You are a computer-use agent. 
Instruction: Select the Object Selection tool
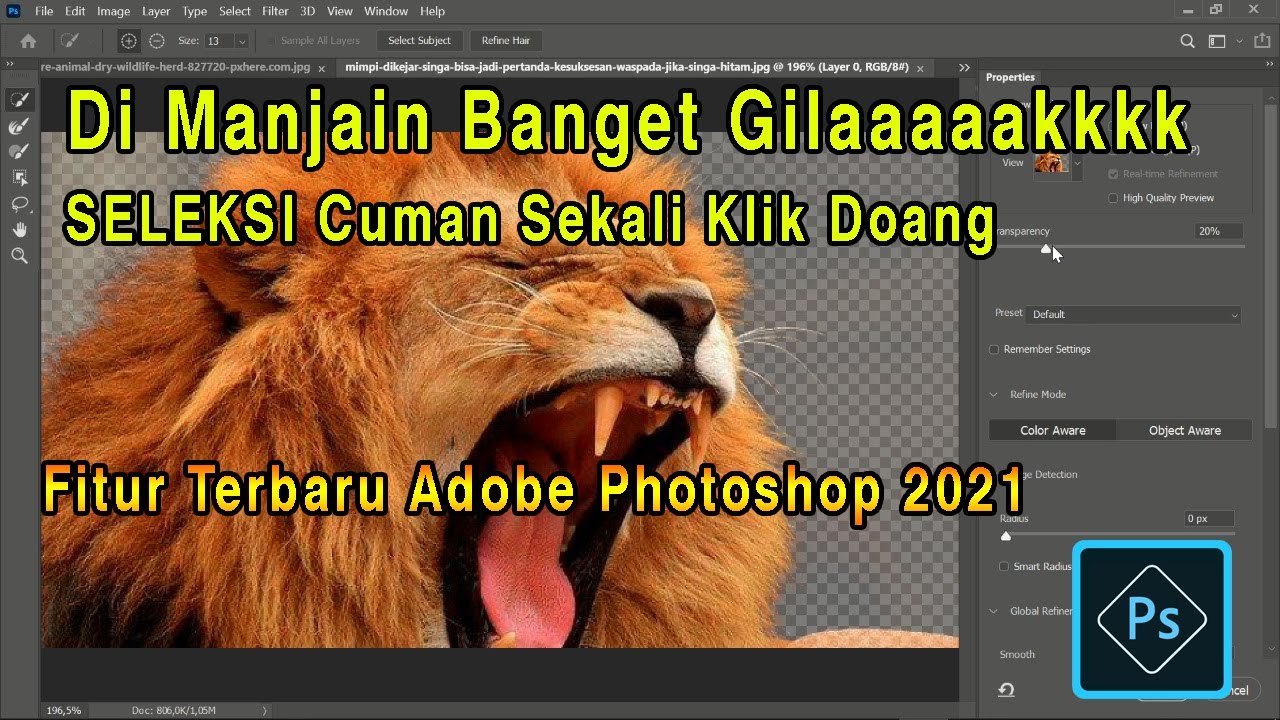click(x=19, y=178)
